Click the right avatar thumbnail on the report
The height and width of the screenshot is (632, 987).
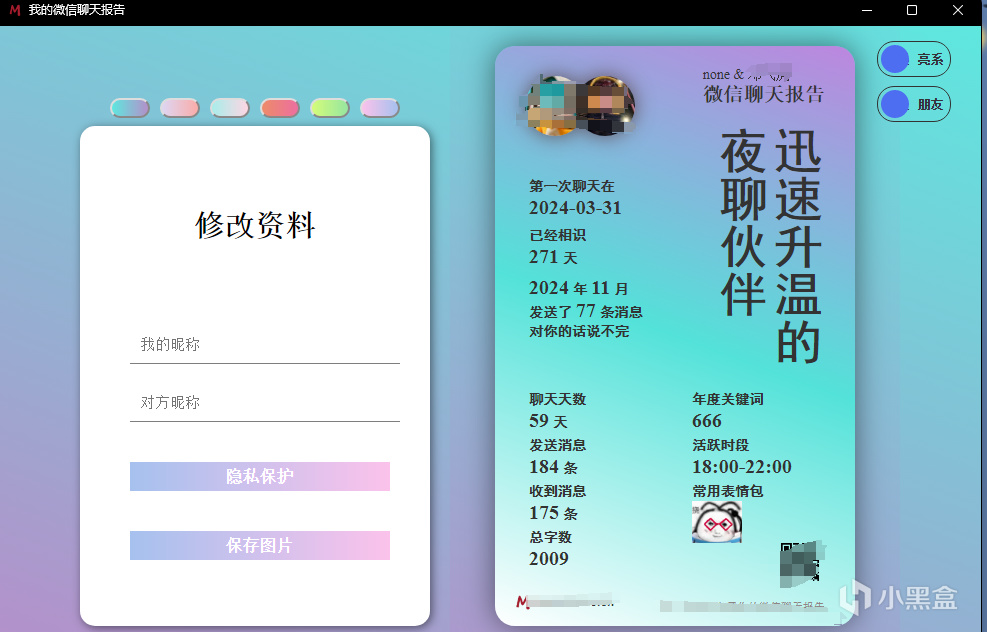pos(608,102)
